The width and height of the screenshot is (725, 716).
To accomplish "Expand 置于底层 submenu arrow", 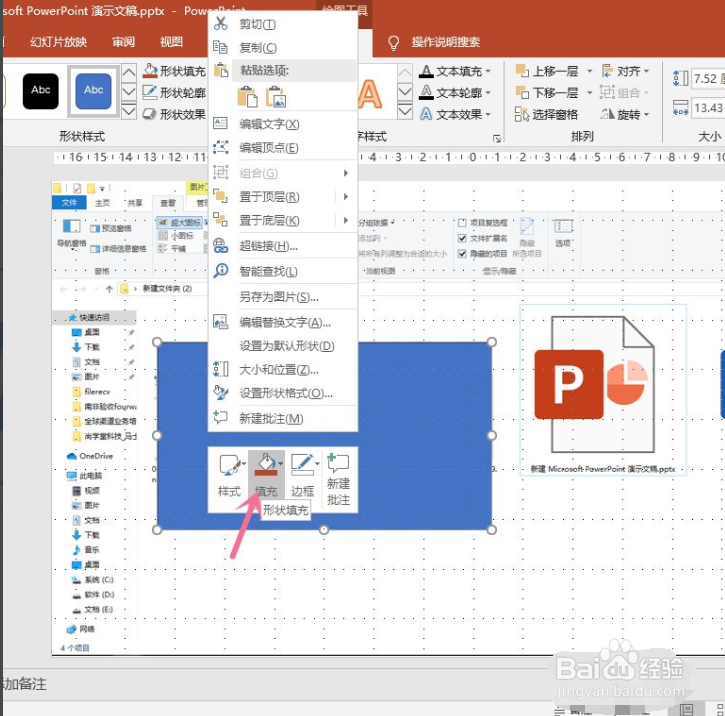I will coord(345,220).
